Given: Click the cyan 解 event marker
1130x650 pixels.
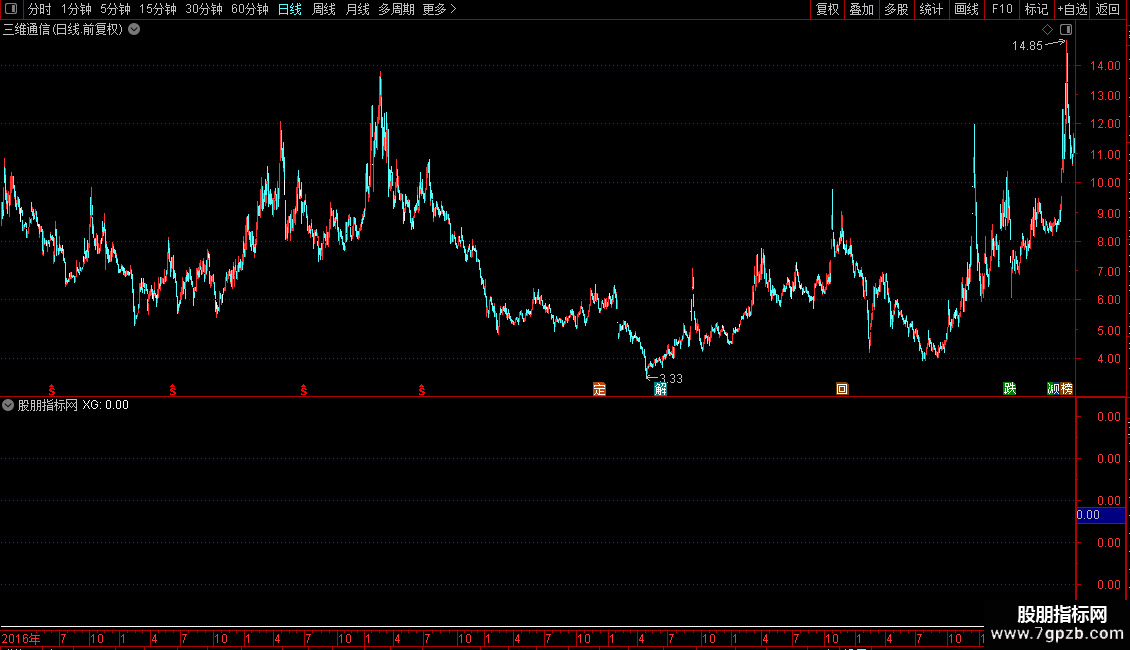Looking at the screenshot, I should pos(660,389).
